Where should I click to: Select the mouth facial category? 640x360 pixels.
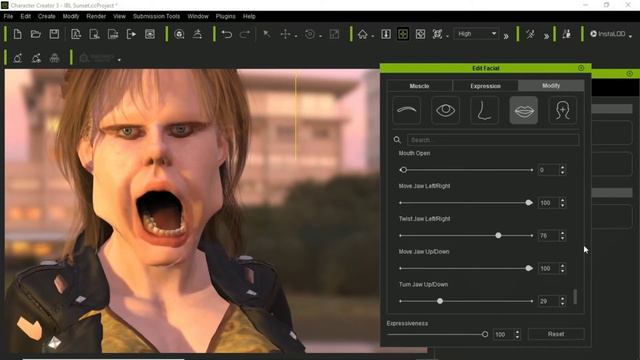524,110
